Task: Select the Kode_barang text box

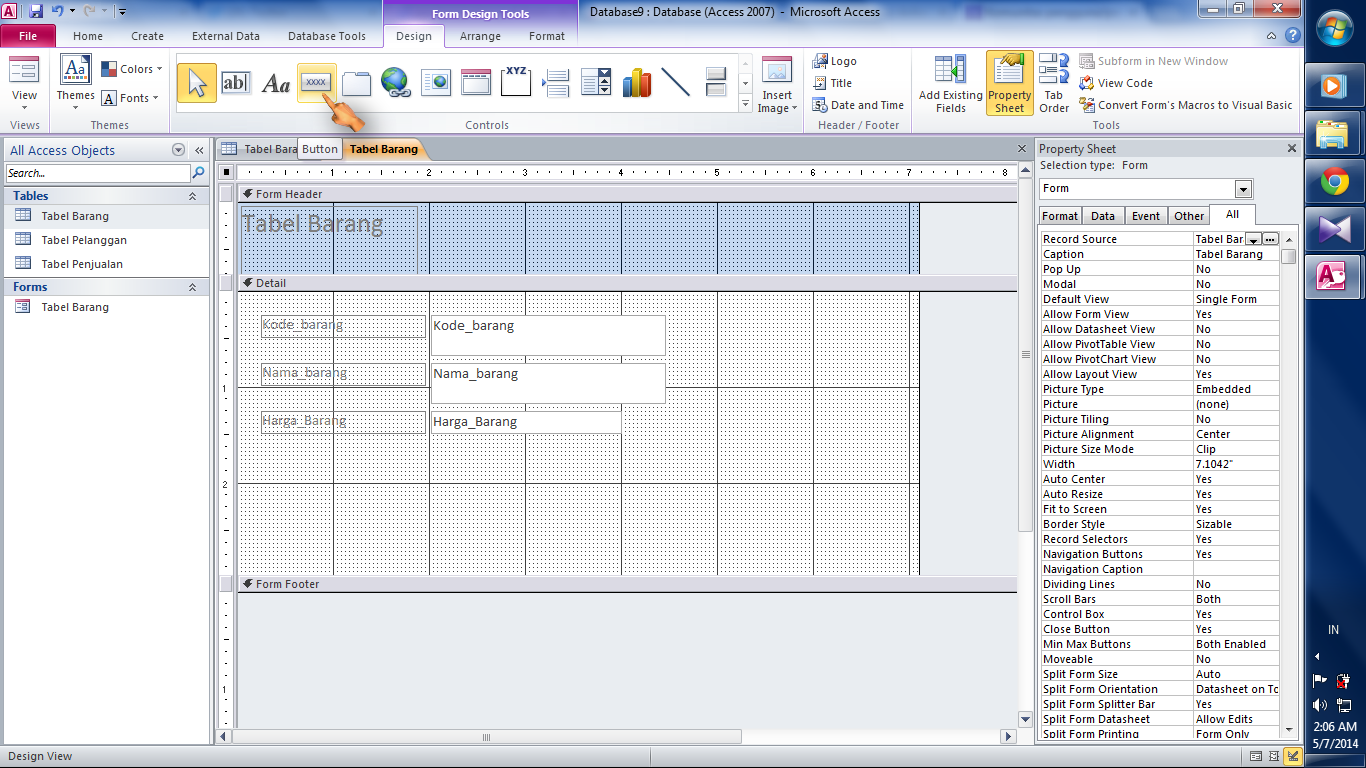Action: tap(548, 335)
